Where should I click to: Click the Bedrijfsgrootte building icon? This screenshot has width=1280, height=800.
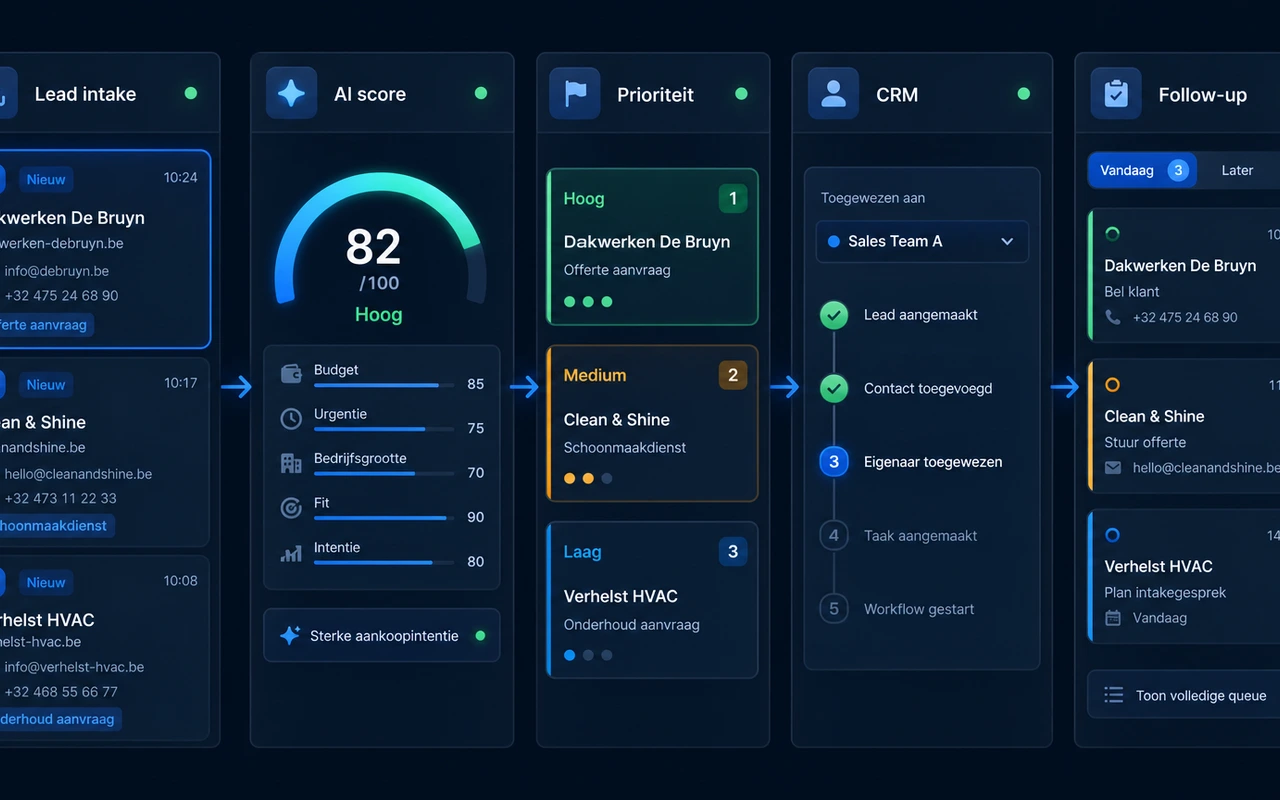[x=291, y=463]
